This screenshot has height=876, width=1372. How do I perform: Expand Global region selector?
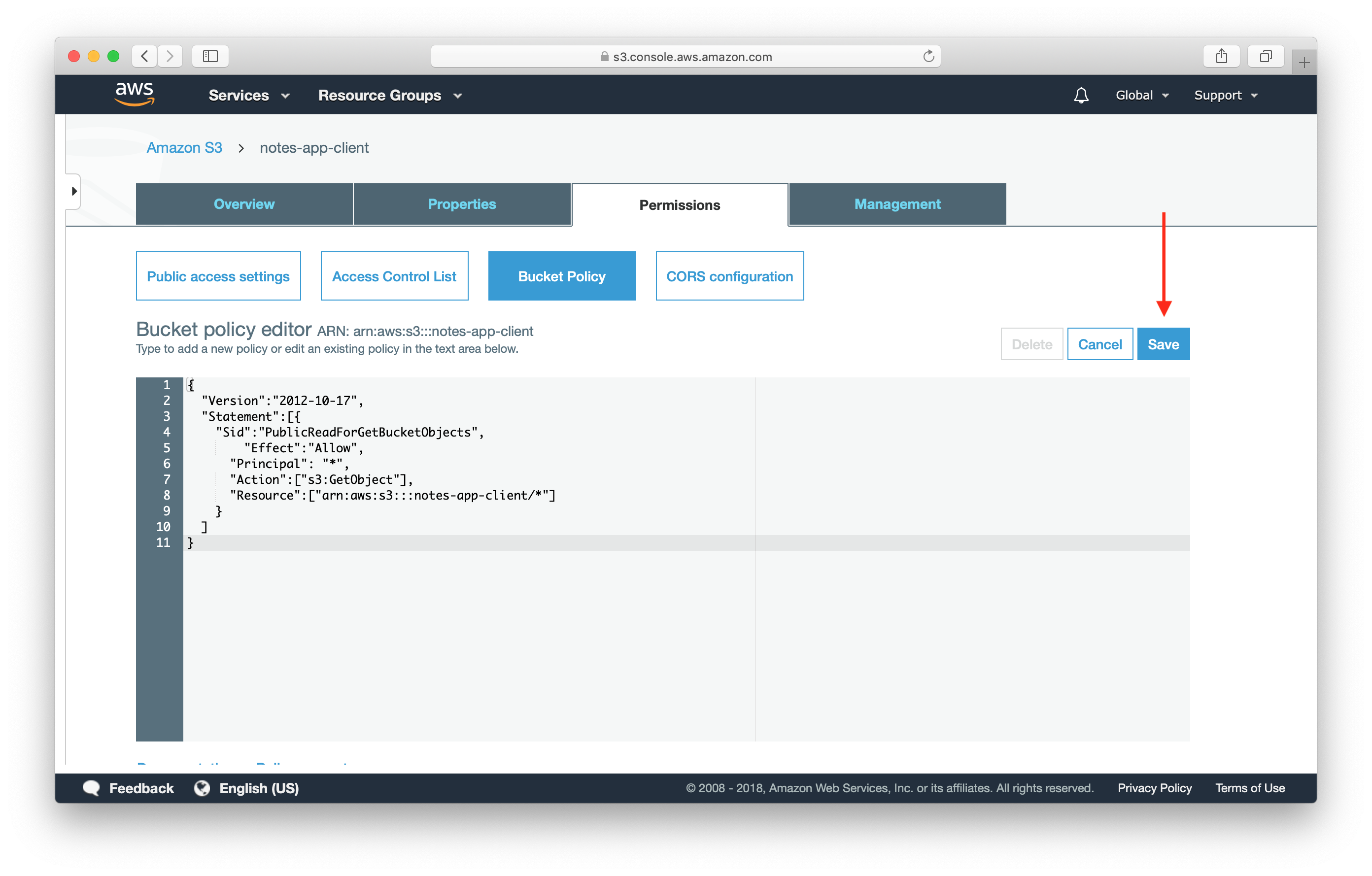coord(1140,95)
